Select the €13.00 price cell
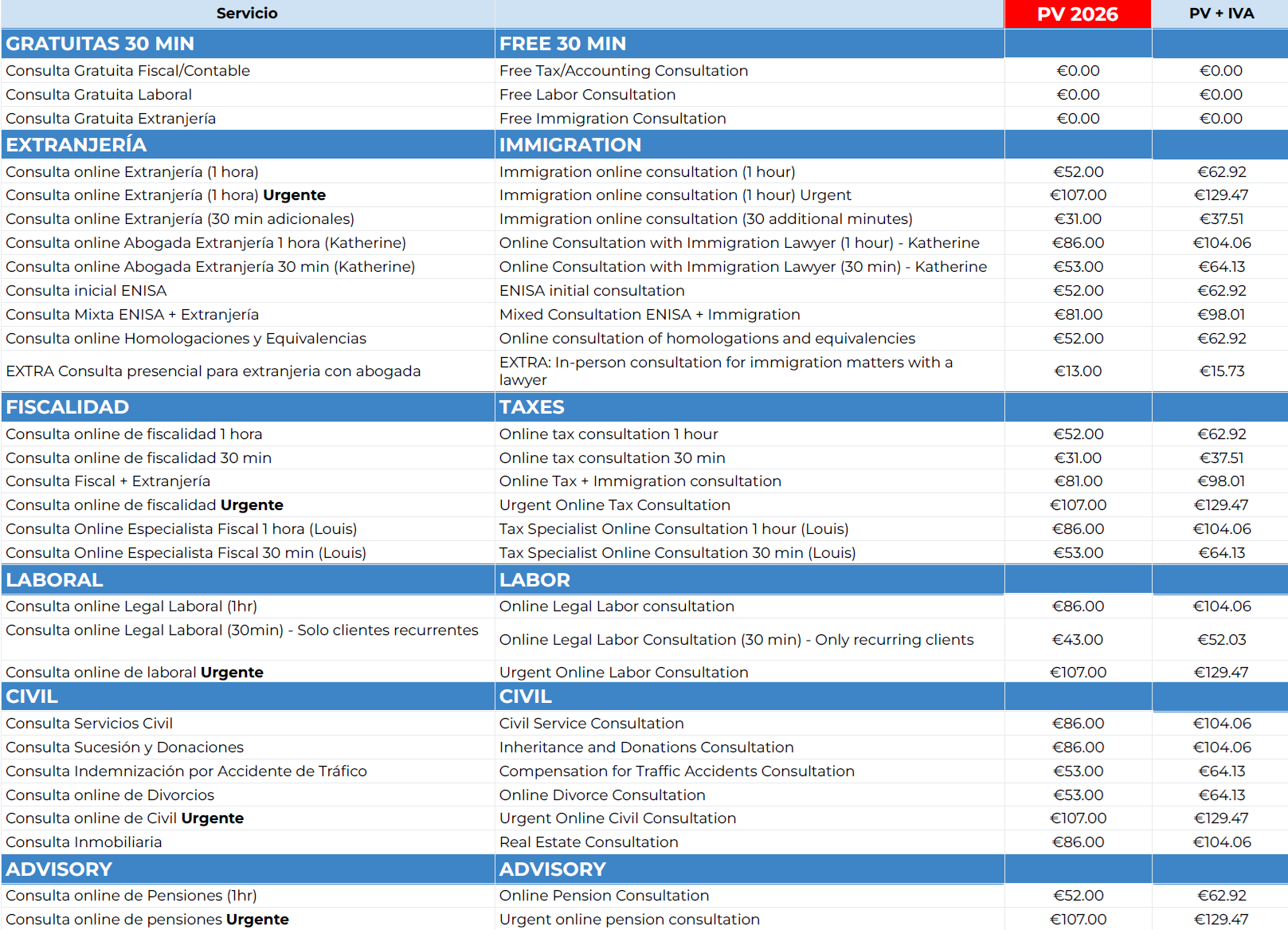The image size is (1288, 930). point(1078,371)
